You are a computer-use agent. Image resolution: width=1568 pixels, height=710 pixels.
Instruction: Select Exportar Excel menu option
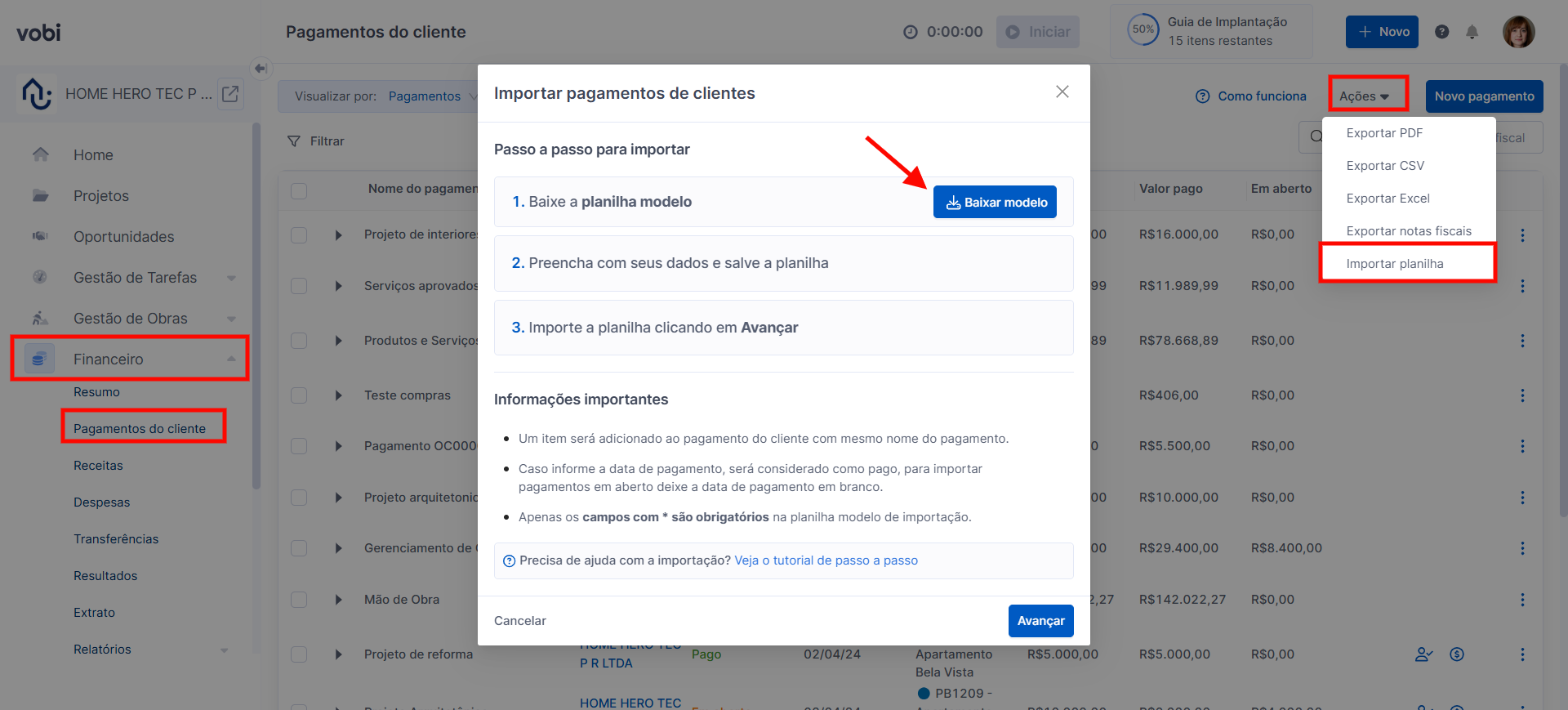click(x=1388, y=199)
